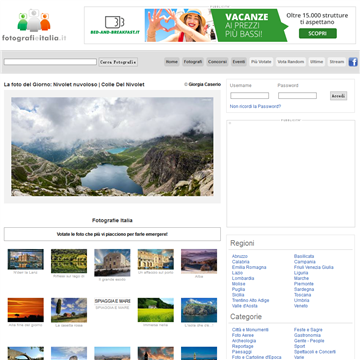Screen dimensions: 360x360
Task: Open the Stream menu item
Action: 337,62
